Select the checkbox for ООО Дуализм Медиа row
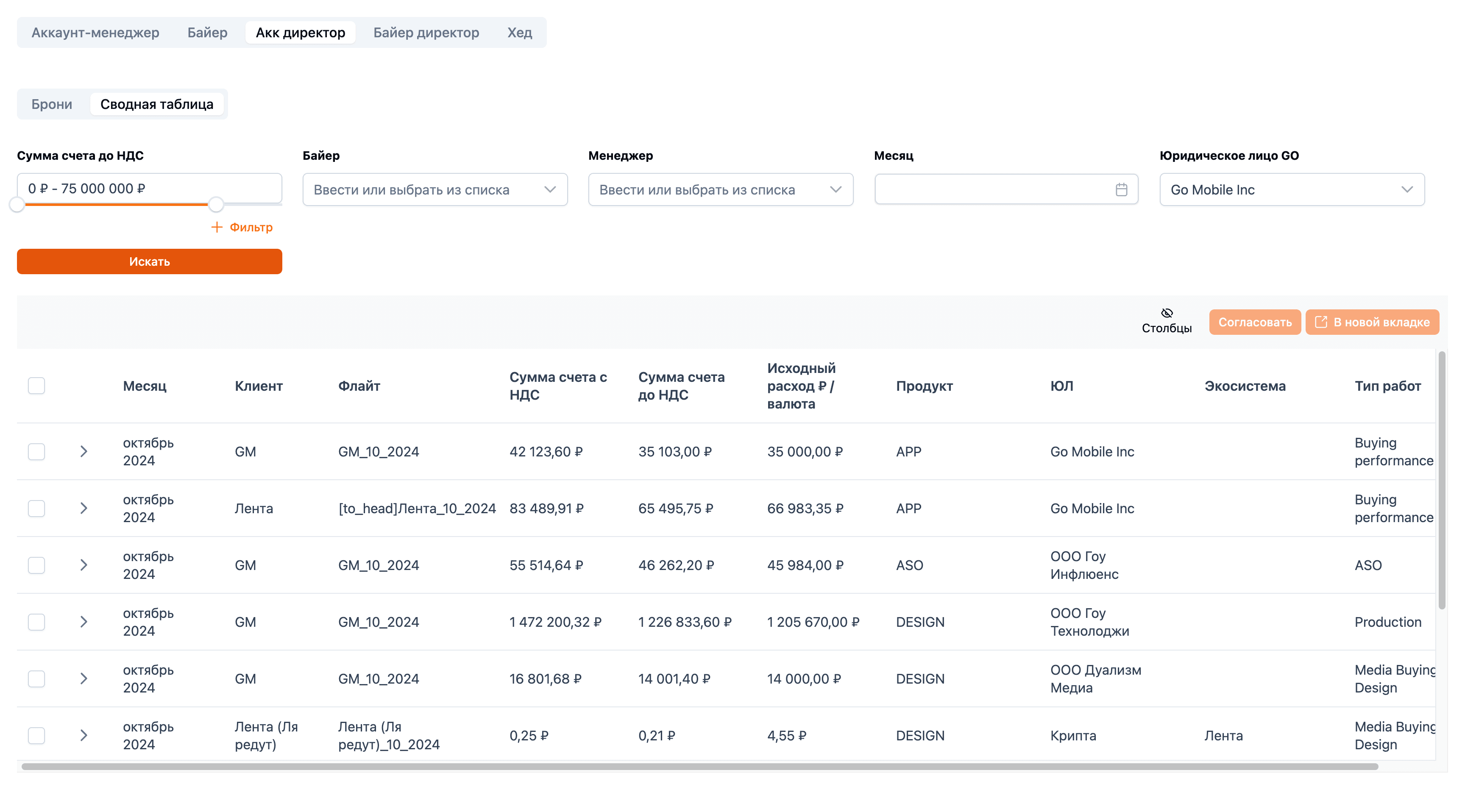This screenshot has height=812, width=1465. click(36, 679)
